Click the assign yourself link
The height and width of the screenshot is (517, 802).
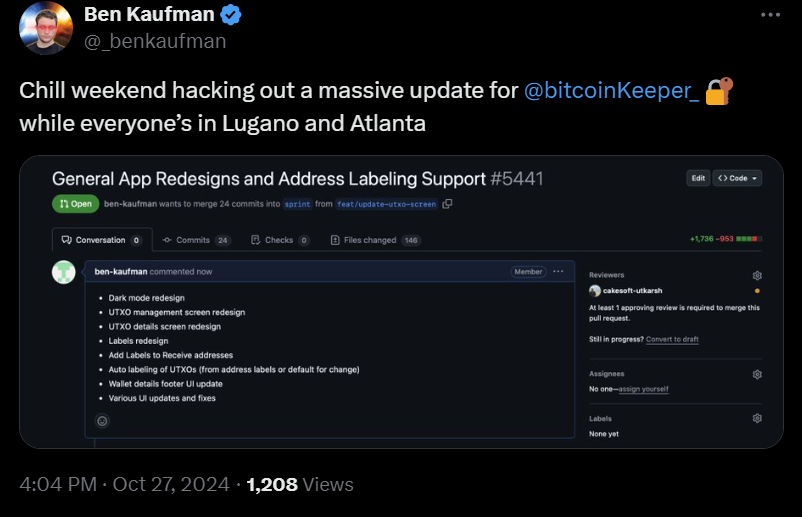[x=643, y=389]
